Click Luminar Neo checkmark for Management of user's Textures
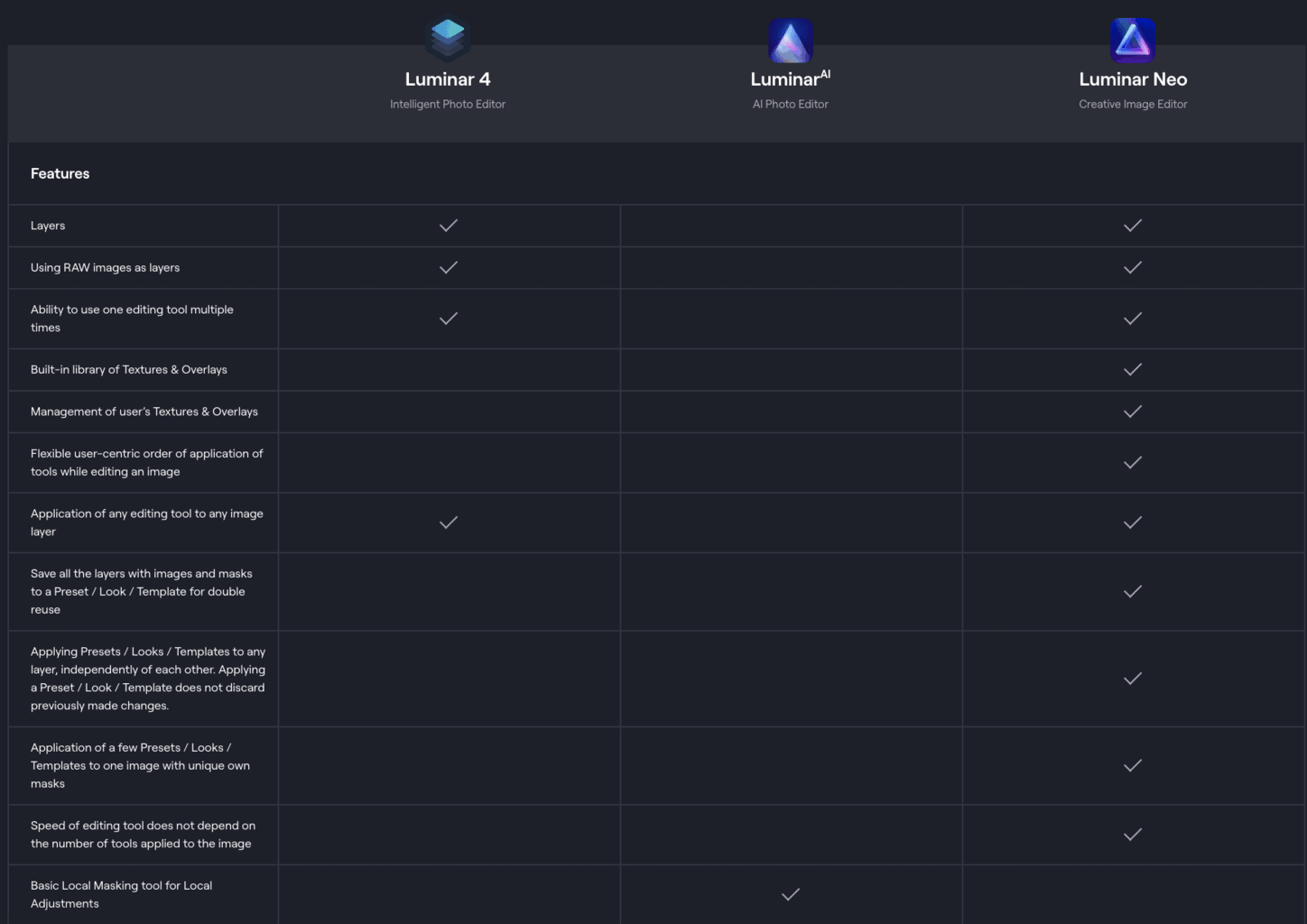 pos(1133,411)
